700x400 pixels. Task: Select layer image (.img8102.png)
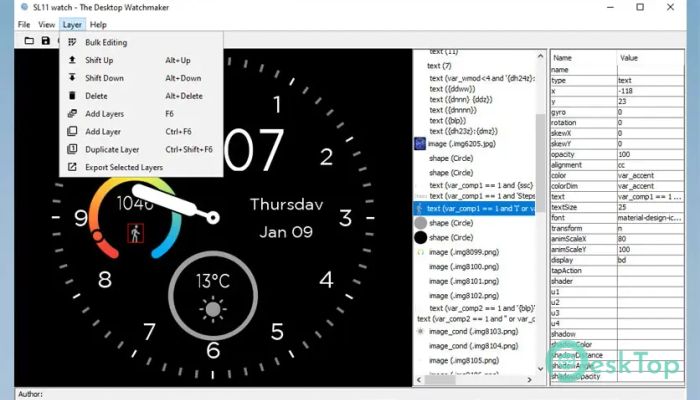464,296
